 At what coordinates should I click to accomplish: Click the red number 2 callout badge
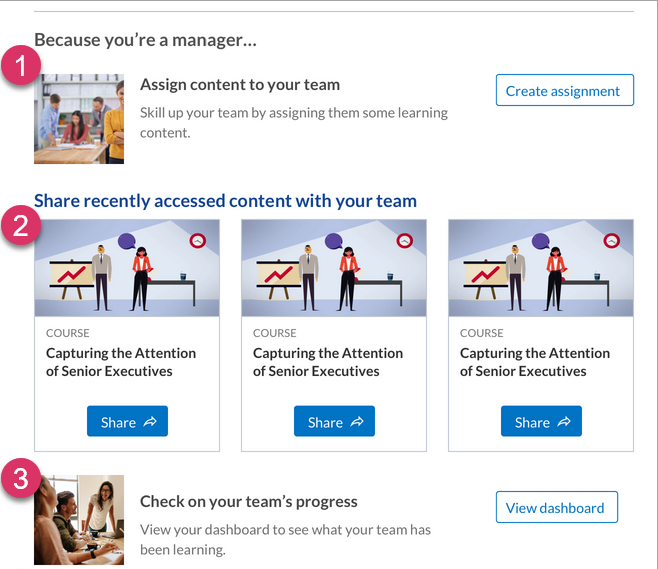tap(20, 225)
